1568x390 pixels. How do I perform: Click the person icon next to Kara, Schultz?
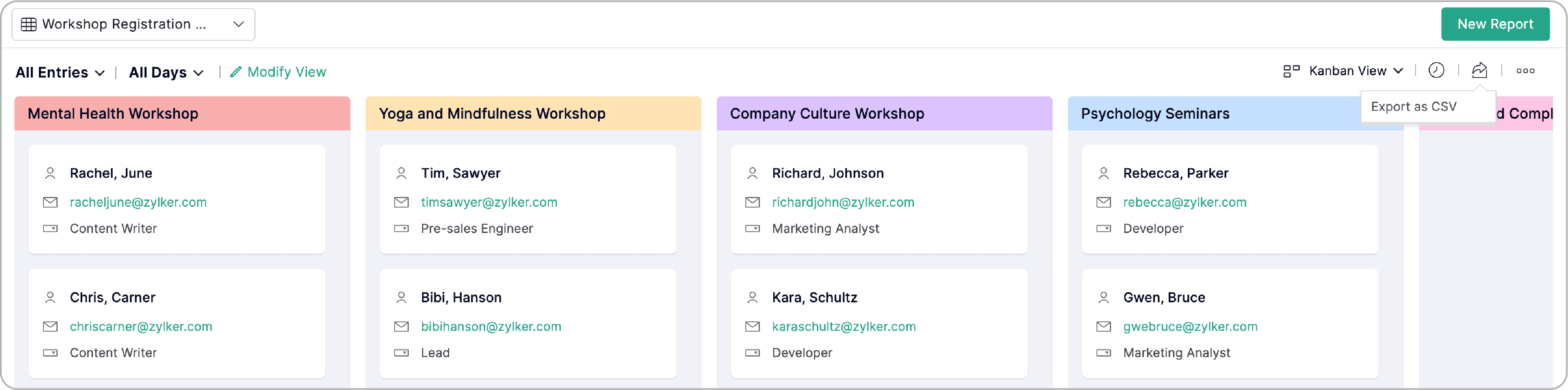pos(753,298)
